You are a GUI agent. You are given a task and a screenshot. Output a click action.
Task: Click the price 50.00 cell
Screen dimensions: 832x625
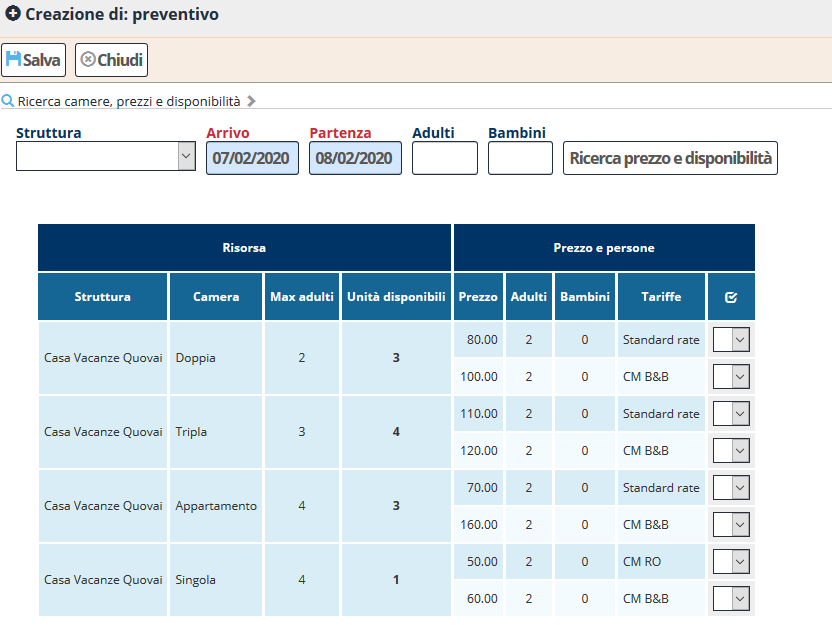(x=478, y=561)
